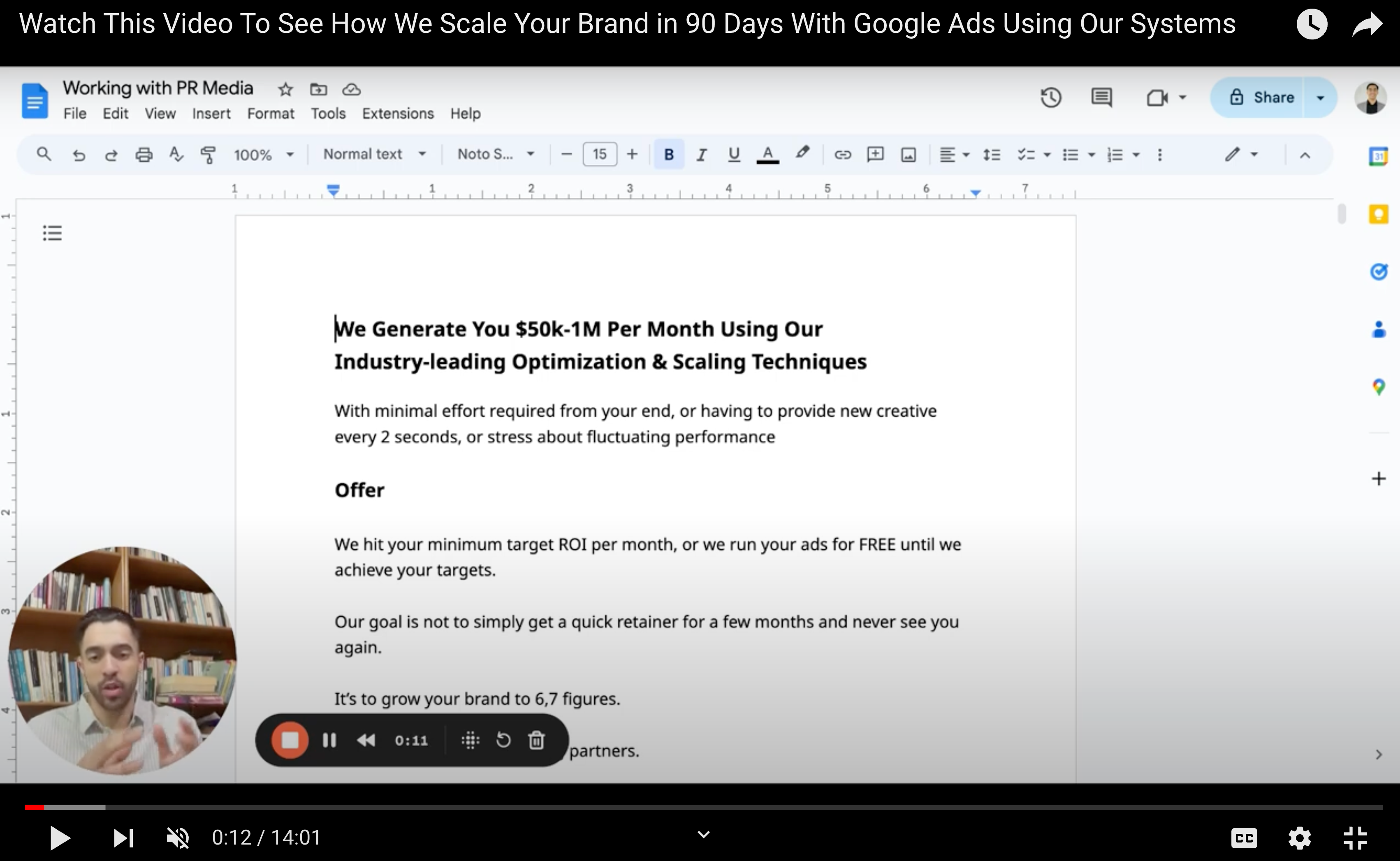Open the Google Maps side panel

(x=1378, y=387)
